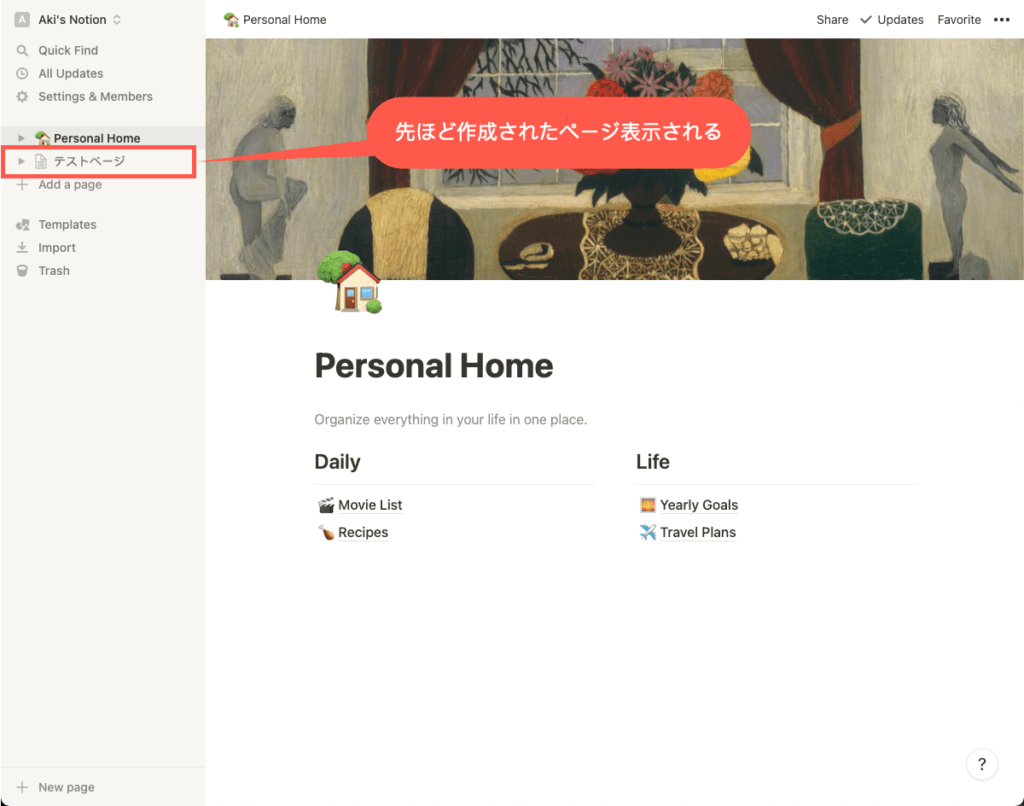Click the large house page icon
The width and height of the screenshot is (1024, 806).
pos(349,282)
